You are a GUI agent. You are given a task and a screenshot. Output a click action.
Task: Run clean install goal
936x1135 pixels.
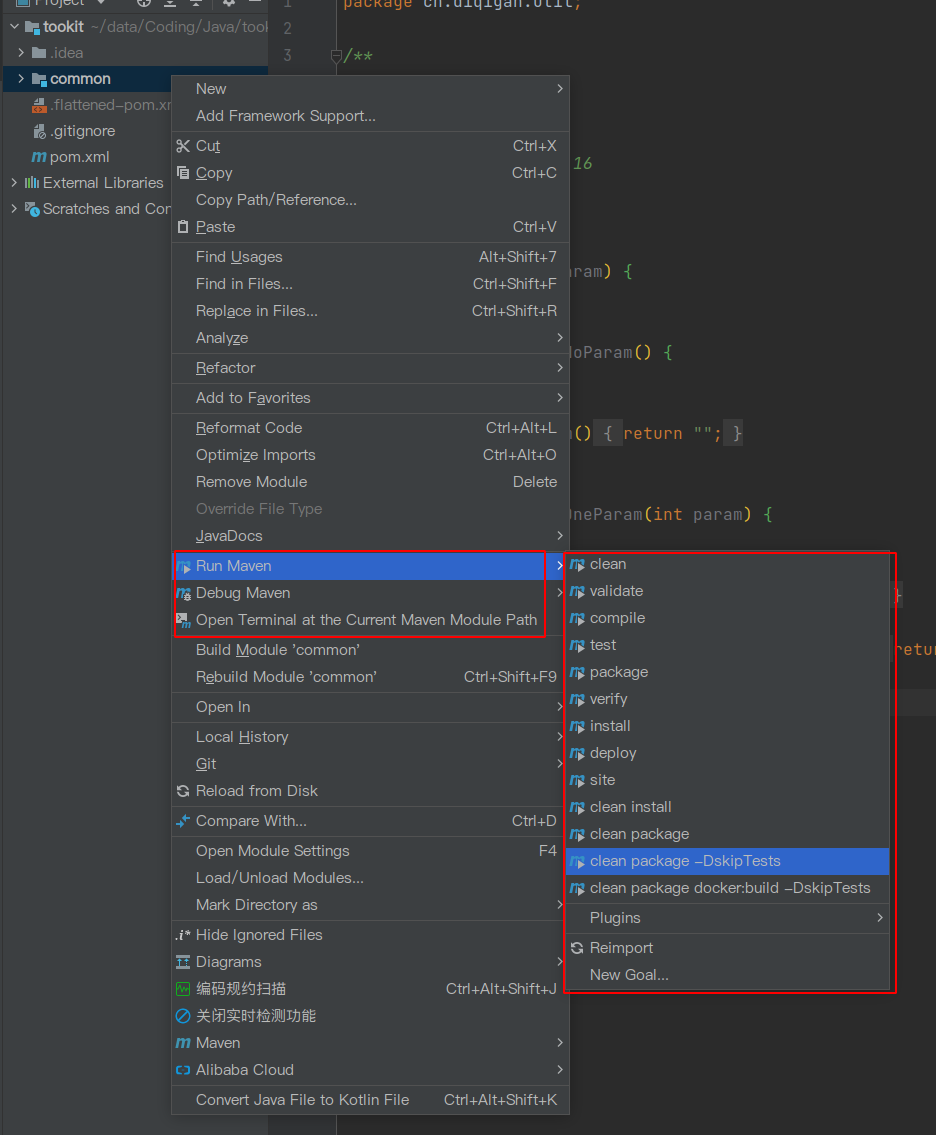click(728, 807)
